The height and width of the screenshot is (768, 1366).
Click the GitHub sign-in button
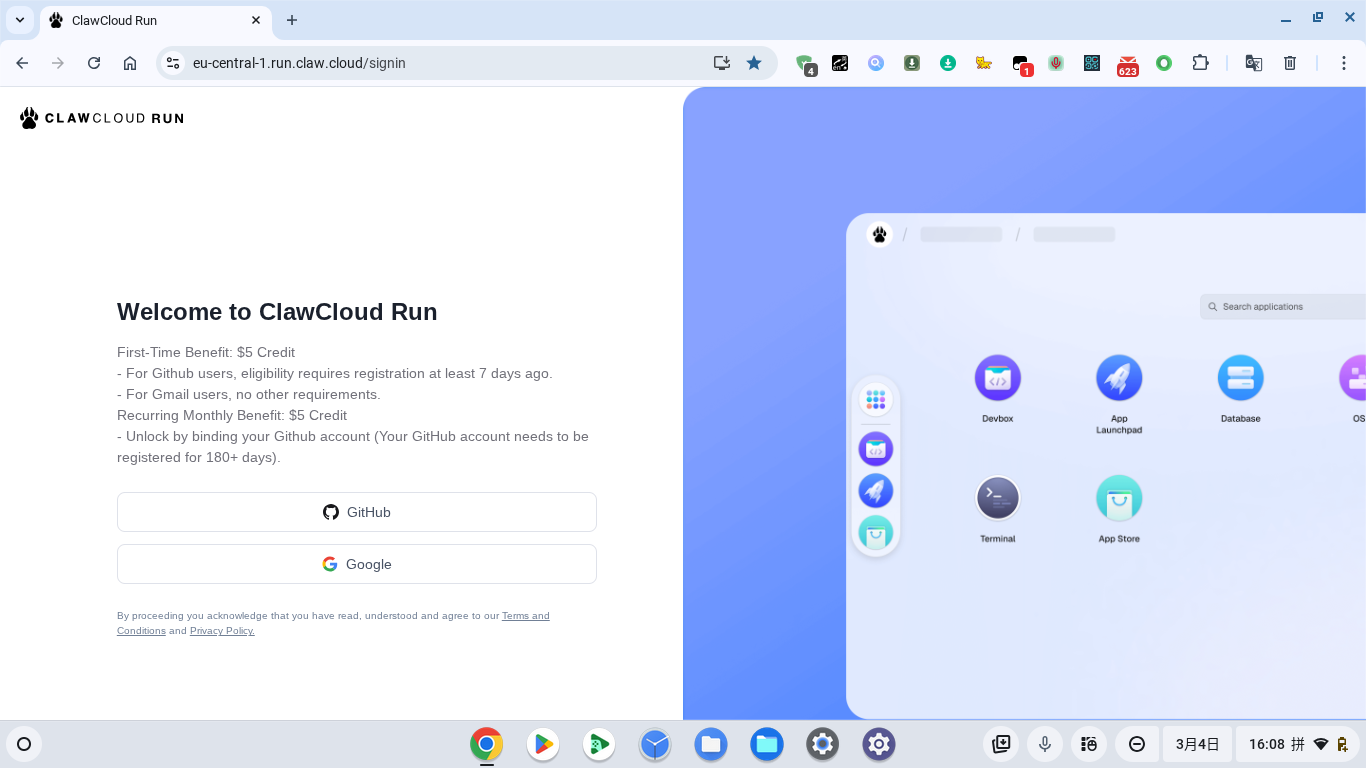pyautogui.click(x=357, y=512)
